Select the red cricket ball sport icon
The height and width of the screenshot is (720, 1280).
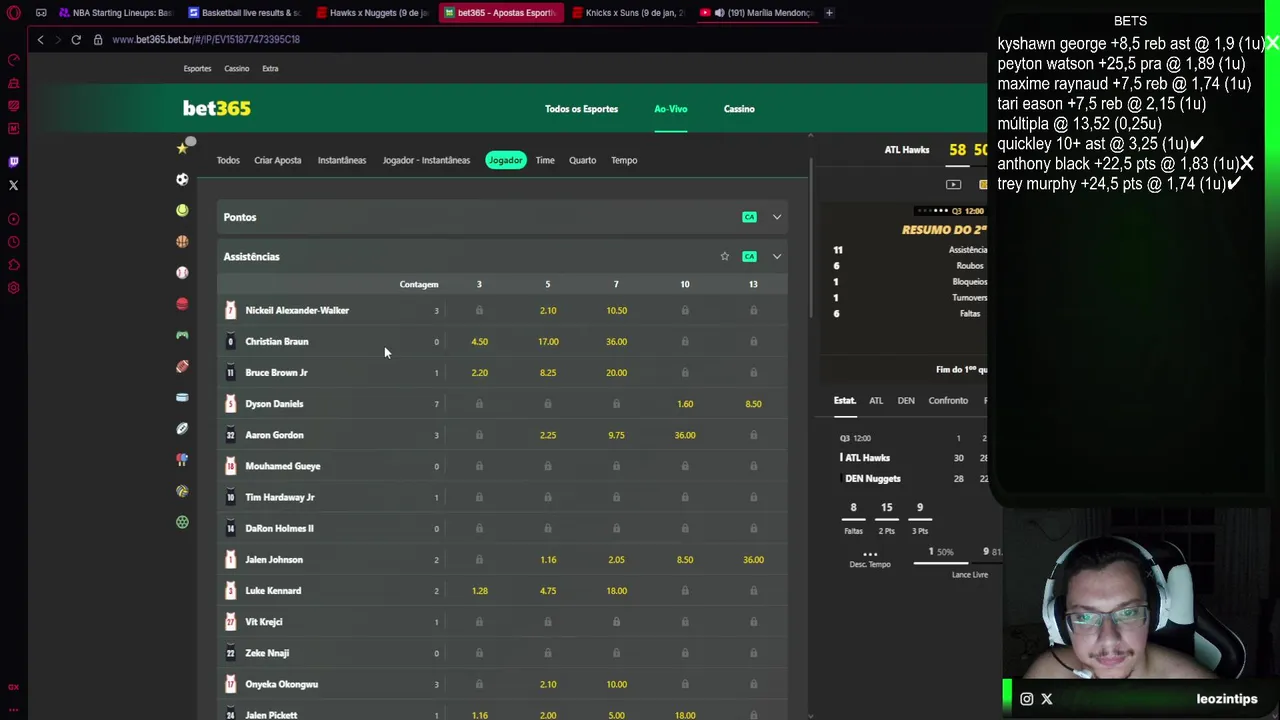click(x=182, y=303)
